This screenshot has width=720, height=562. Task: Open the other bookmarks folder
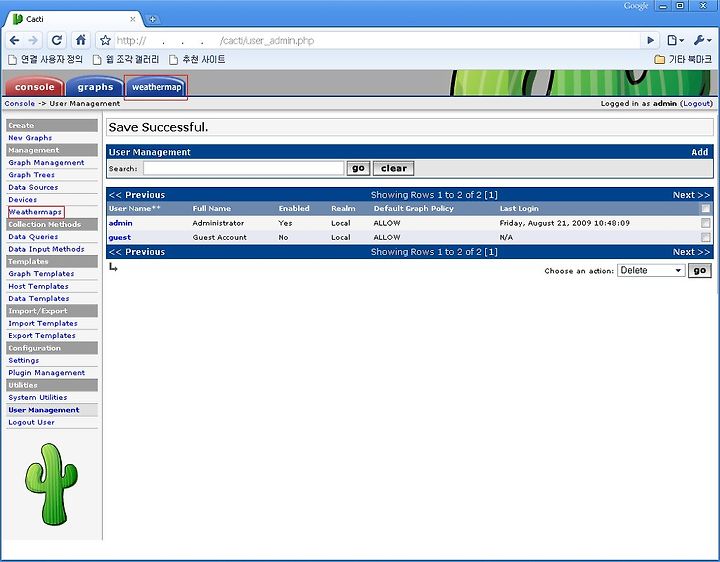coord(683,59)
